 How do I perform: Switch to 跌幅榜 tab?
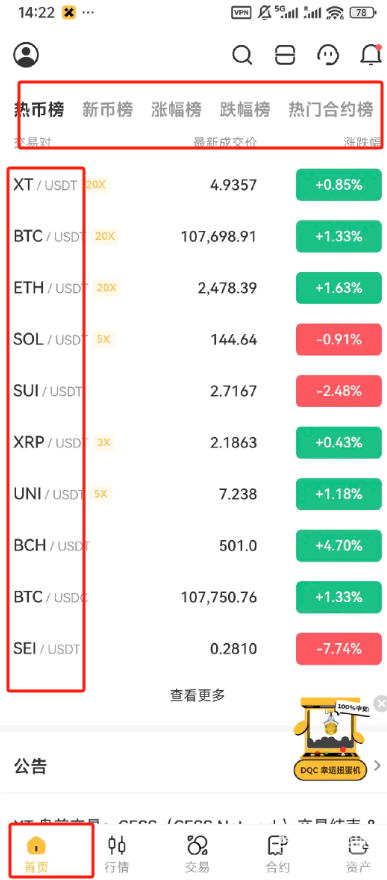245,109
